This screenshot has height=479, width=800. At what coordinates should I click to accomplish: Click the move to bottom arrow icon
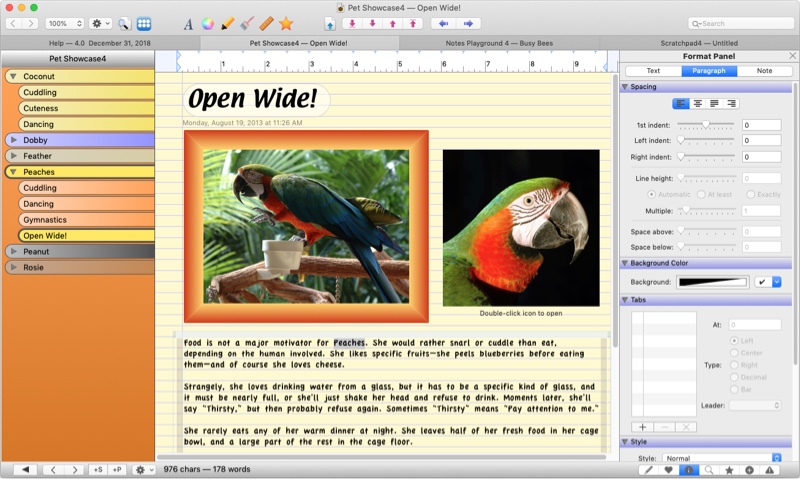point(353,23)
